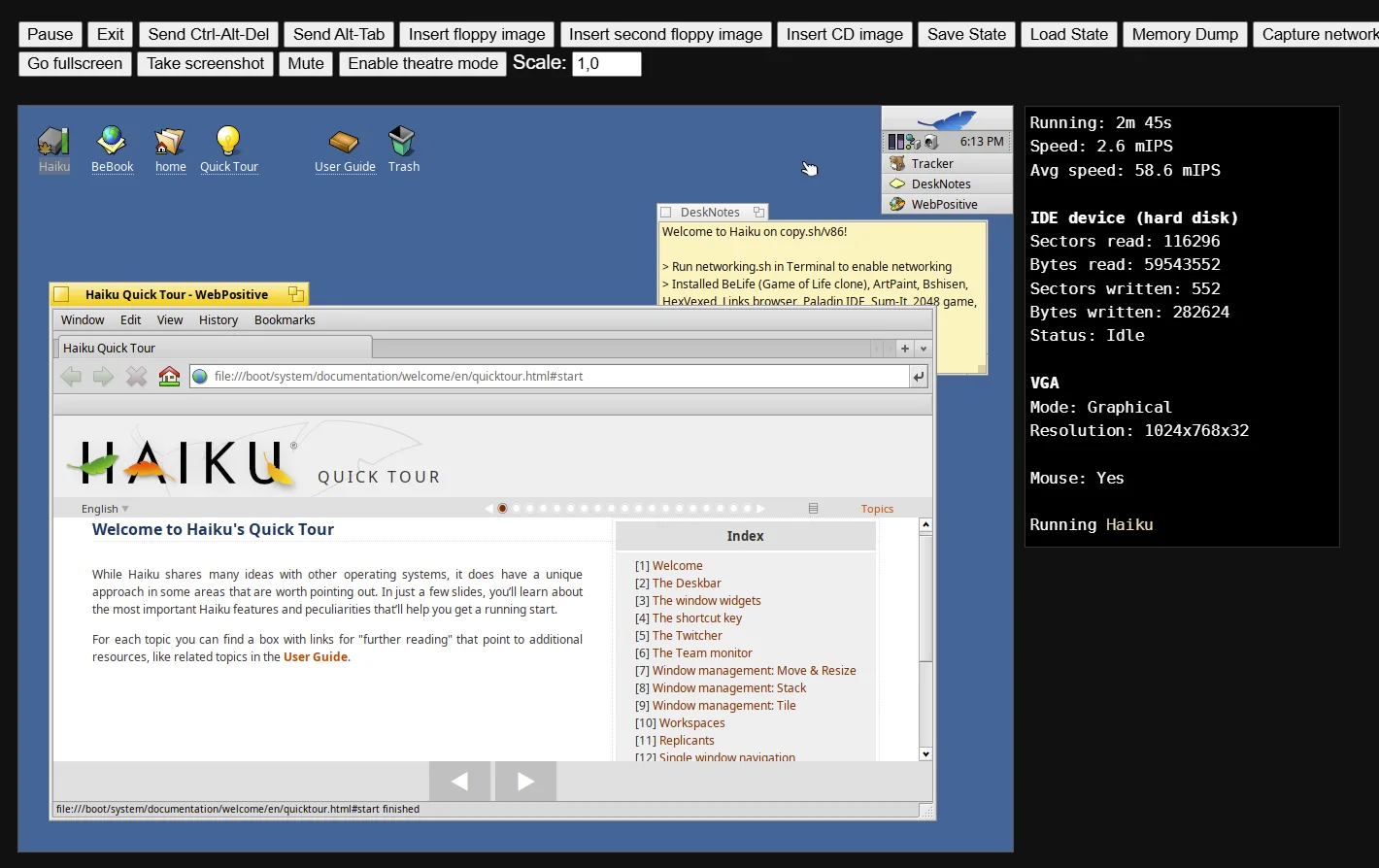Click the small next-slide triangle above content
1379x868 pixels.
tap(760, 509)
